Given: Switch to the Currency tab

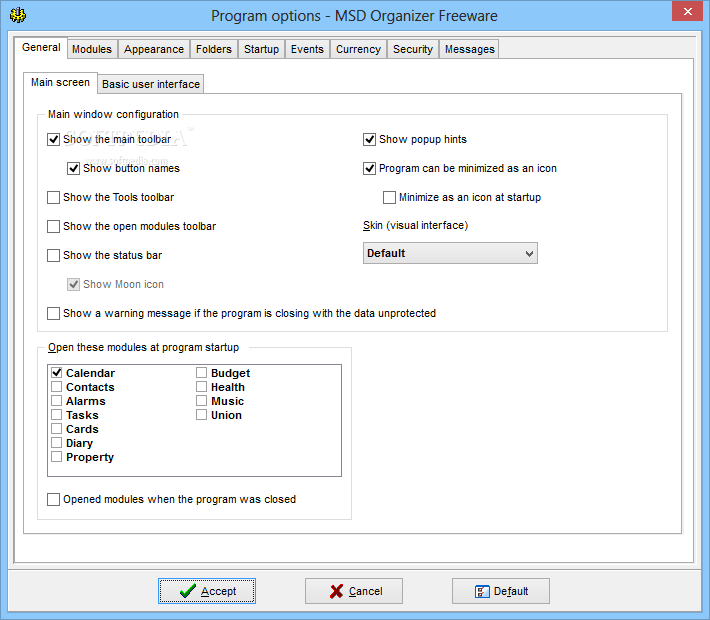Looking at the screenshot, I should [x=358, y=49].
